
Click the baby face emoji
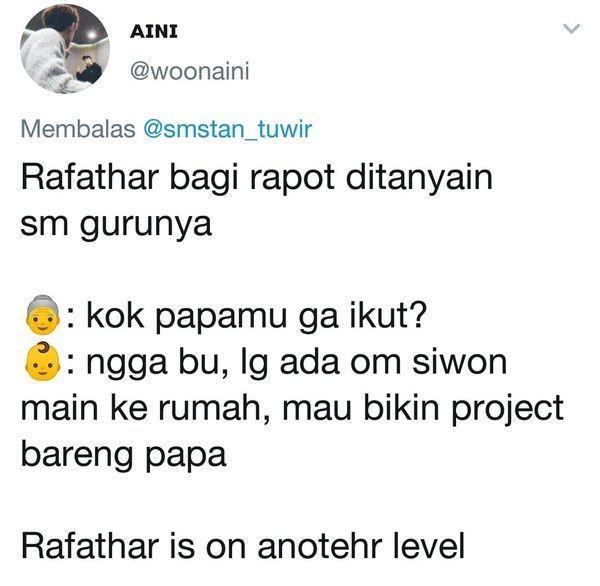tap(42, 361)
